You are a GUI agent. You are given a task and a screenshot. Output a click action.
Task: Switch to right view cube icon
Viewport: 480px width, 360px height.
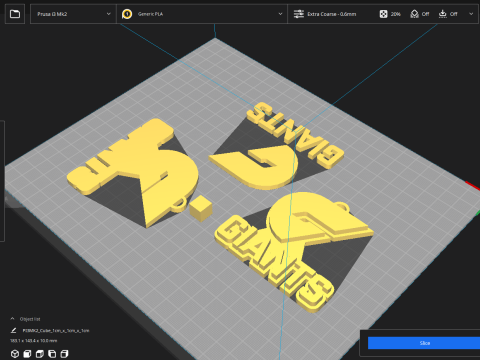[64, 353]
